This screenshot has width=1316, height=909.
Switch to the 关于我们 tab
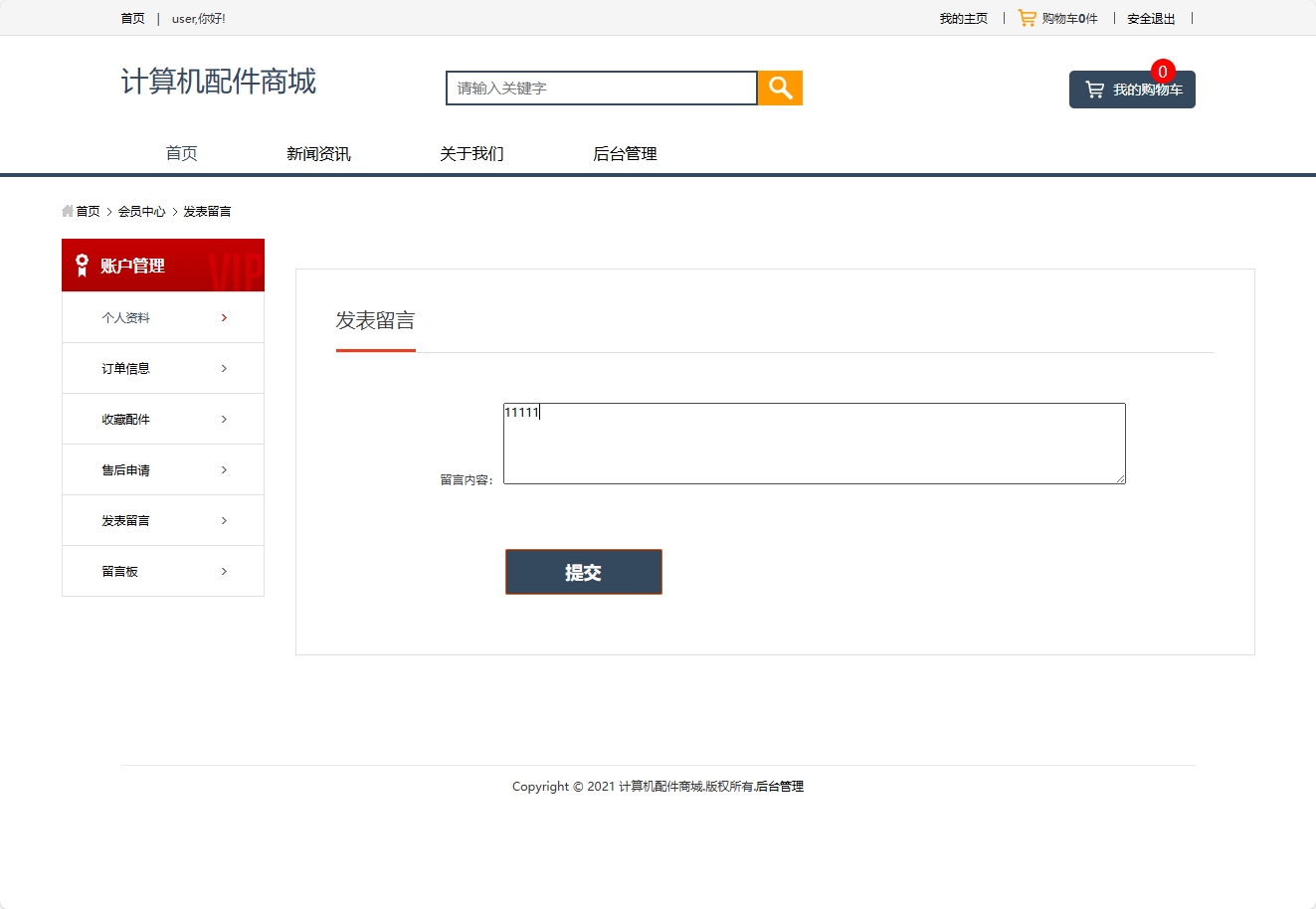[x=471, y=153]
